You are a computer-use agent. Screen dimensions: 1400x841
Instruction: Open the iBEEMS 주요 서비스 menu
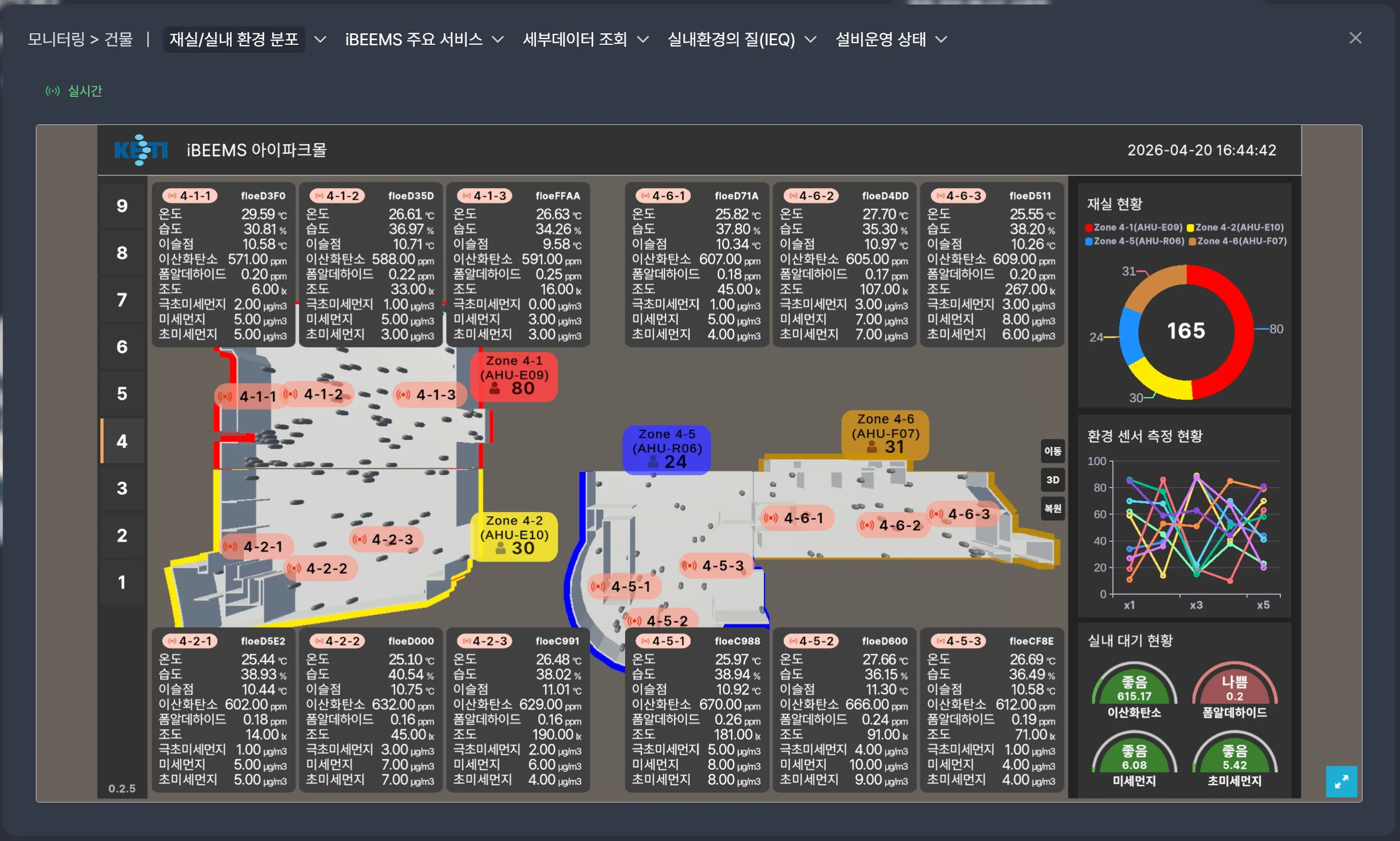414,39
